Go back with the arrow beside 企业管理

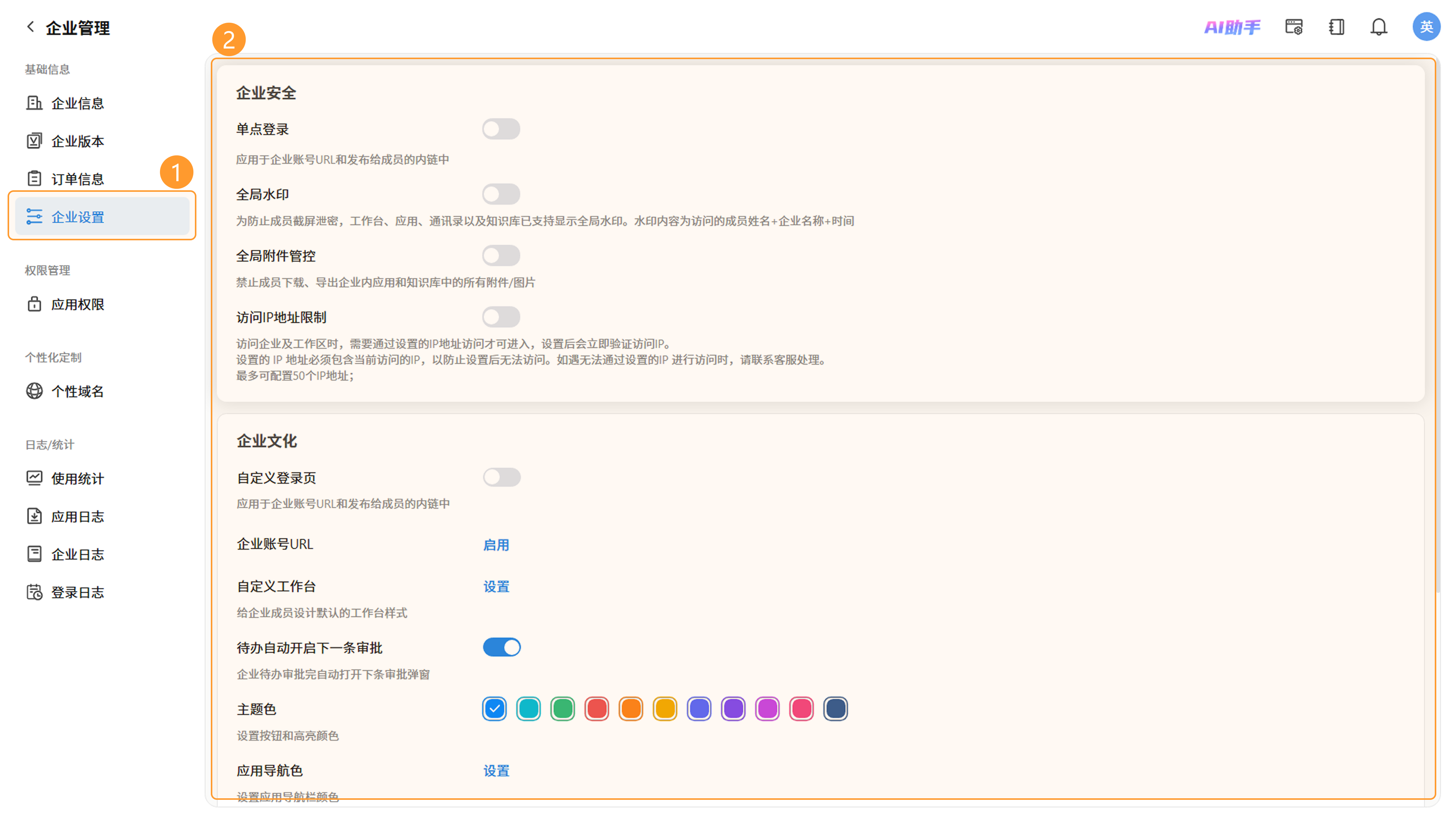30,27
